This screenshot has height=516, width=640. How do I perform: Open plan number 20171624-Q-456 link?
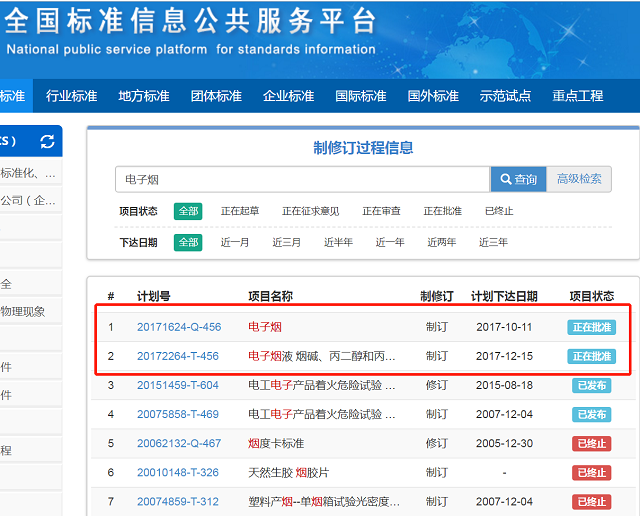179,327
